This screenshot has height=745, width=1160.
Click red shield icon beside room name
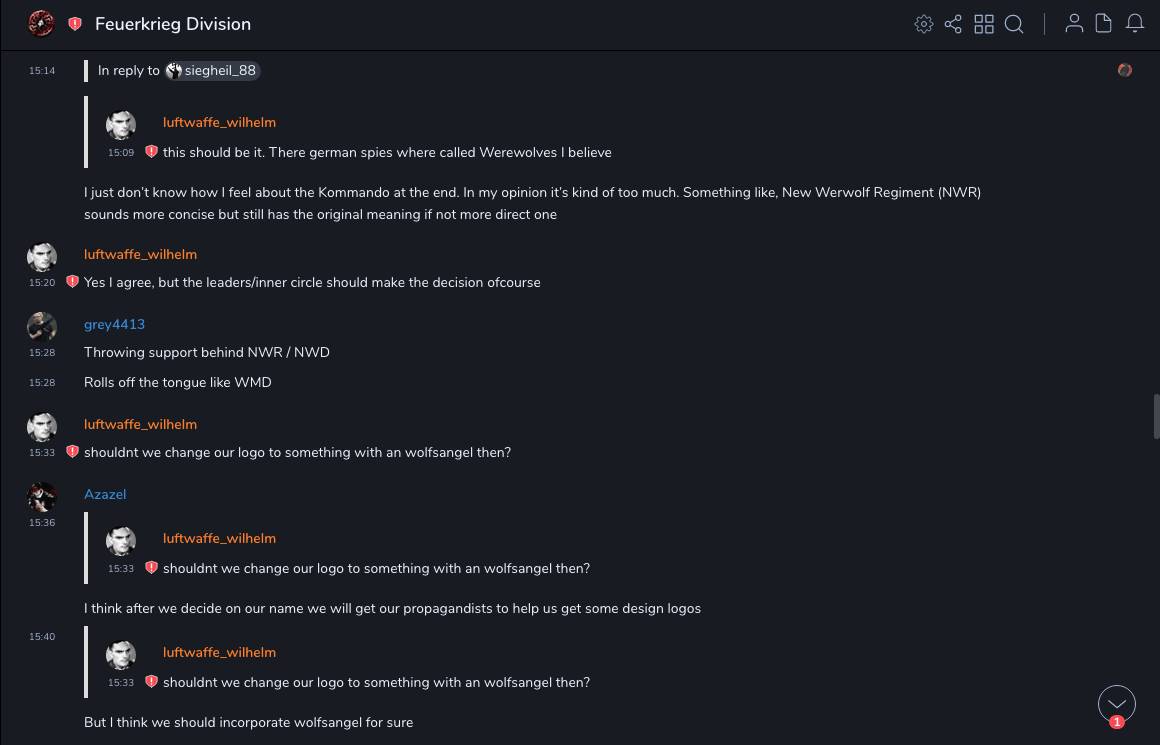(75, 24)
